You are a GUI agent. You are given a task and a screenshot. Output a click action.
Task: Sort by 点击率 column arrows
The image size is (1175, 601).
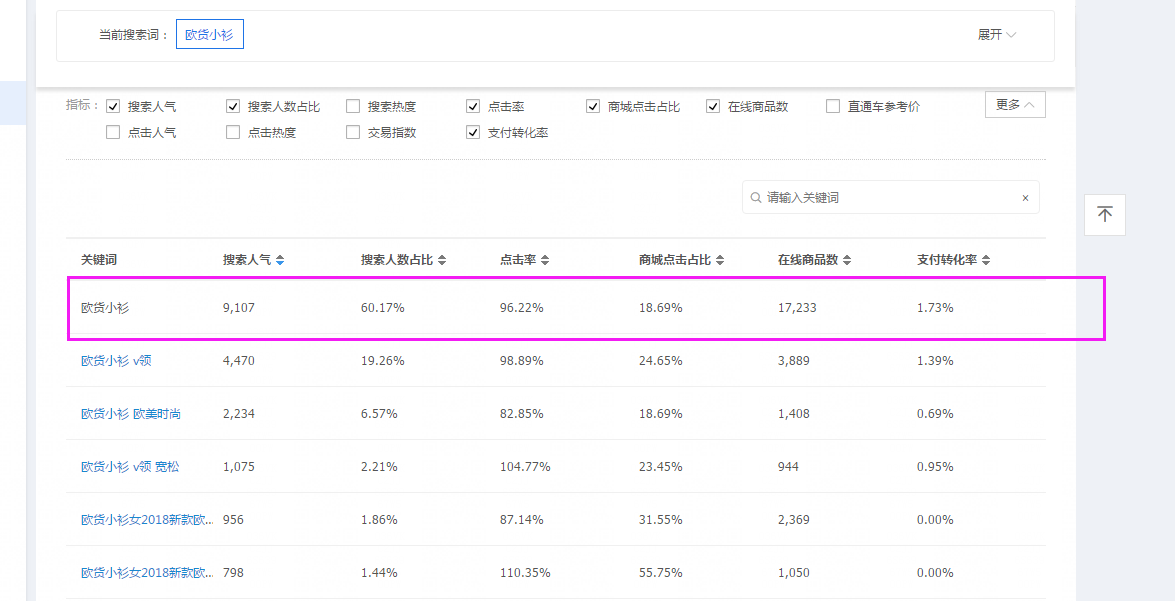tap(545, 260)
